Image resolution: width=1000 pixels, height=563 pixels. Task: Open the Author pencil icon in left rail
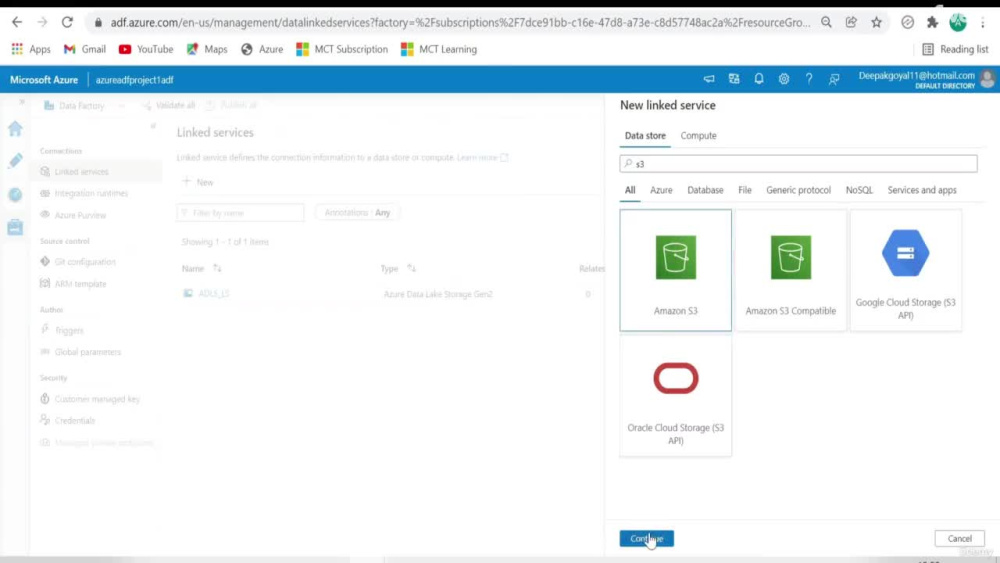pos(15,160)
